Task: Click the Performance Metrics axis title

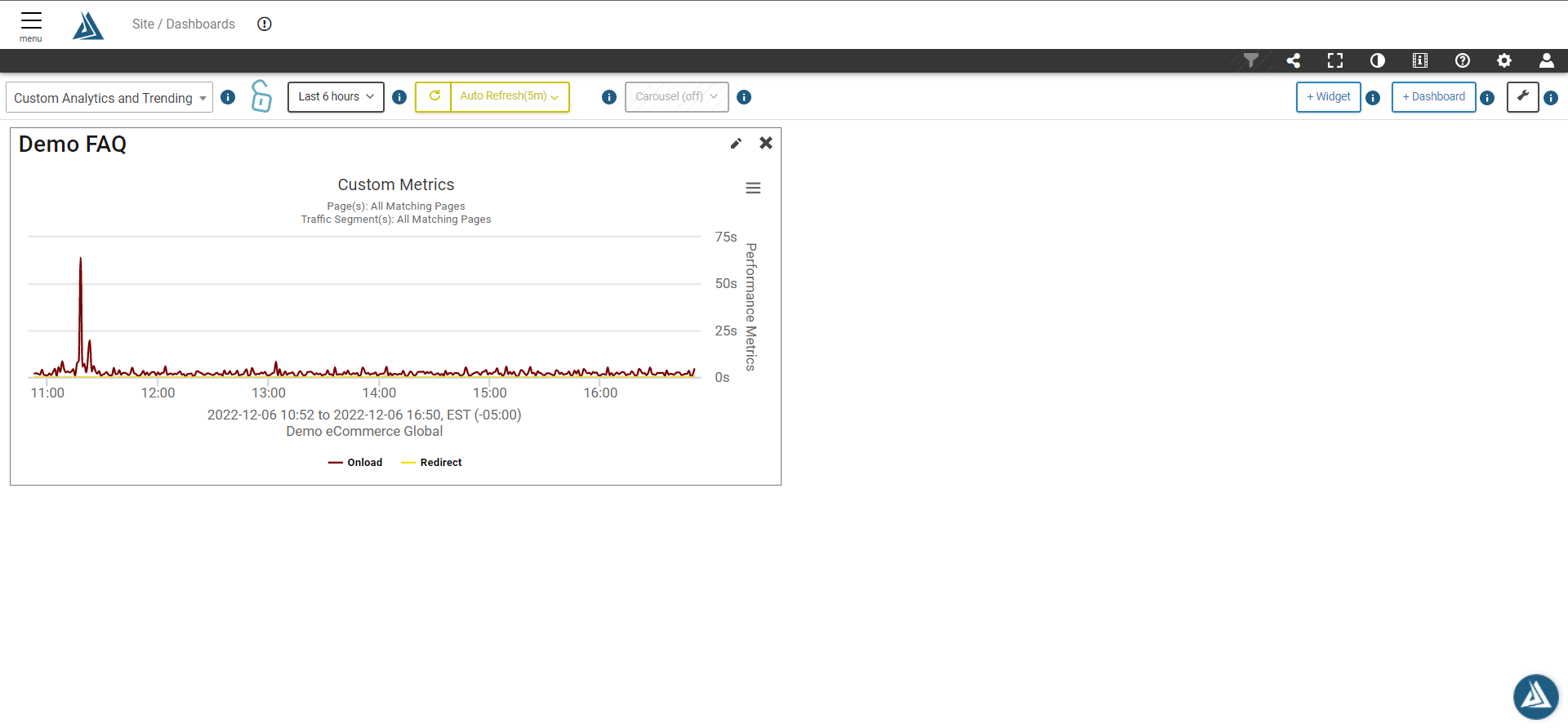Action: 751,307
